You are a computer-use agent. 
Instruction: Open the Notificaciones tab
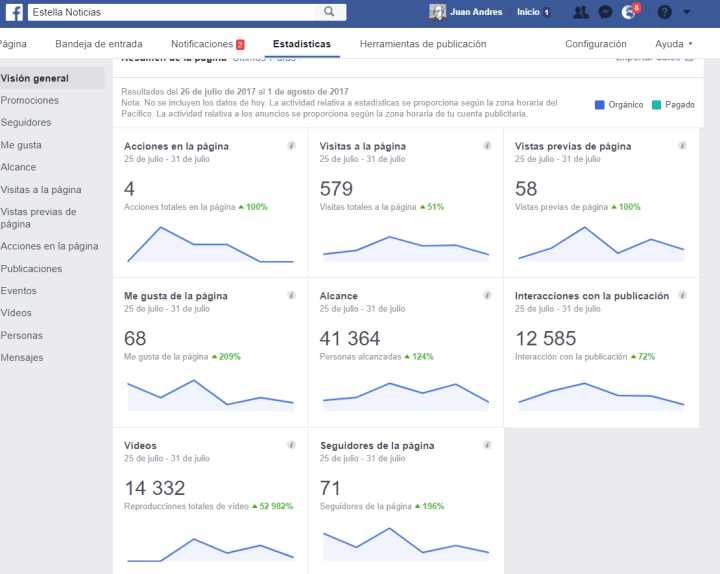(207, 44)
